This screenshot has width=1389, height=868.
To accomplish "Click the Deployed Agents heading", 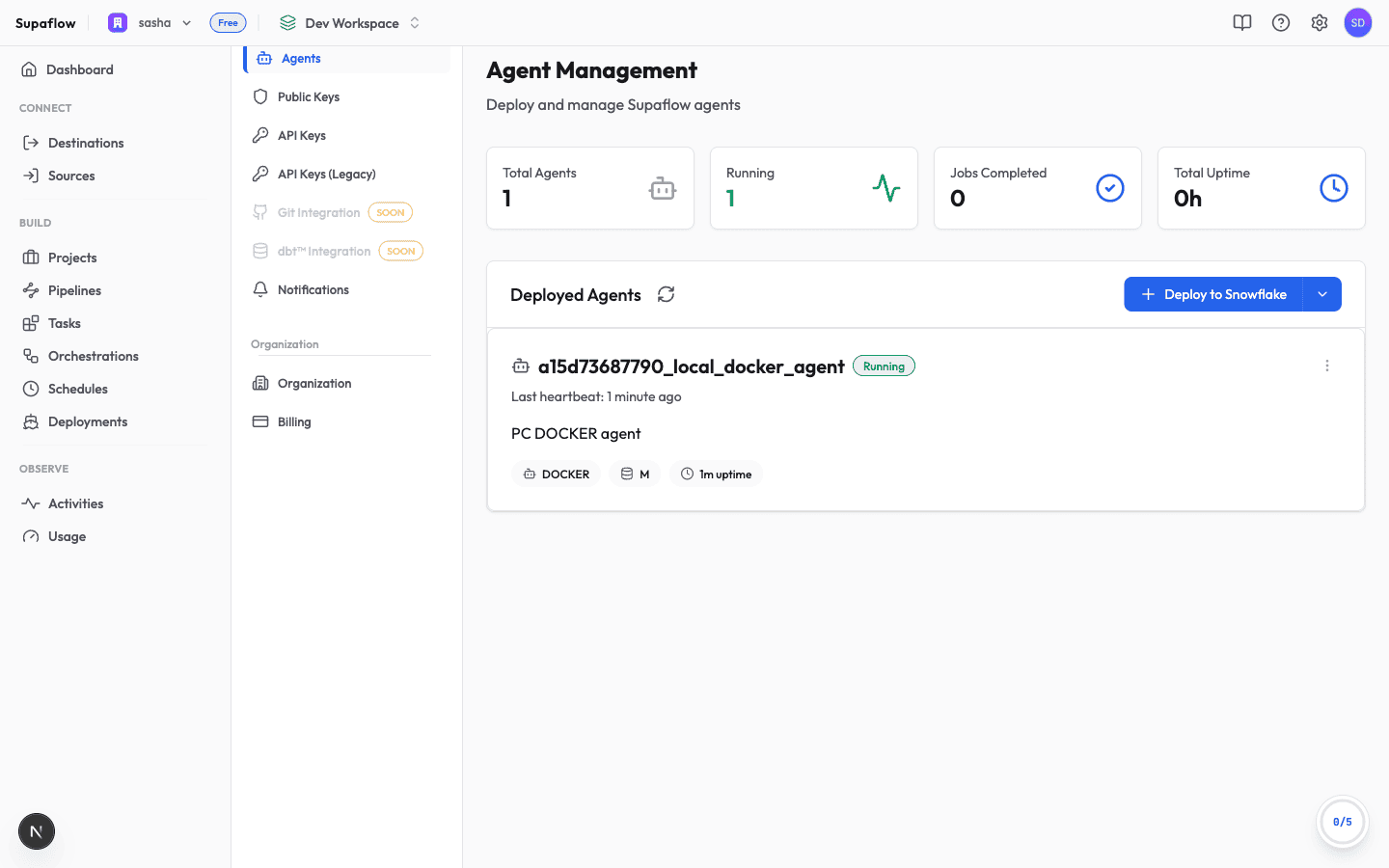I will [x=576, y=295].
